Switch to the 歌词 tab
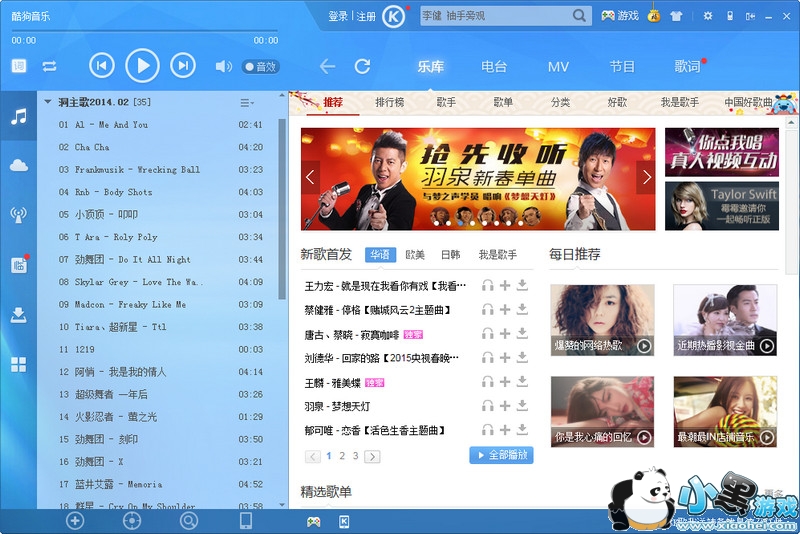The width and height of the screenshot is (800, 534). click(x=687, y=66)
